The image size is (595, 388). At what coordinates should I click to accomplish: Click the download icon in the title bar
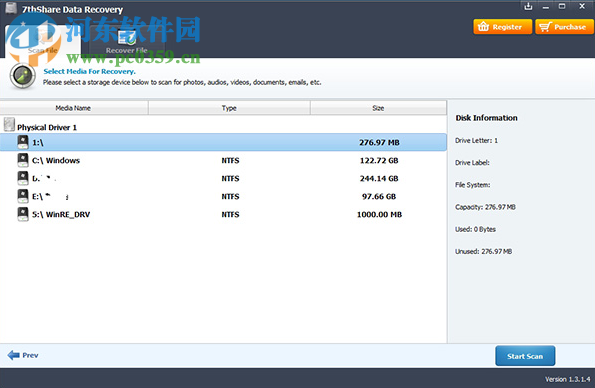coord(528,6)
